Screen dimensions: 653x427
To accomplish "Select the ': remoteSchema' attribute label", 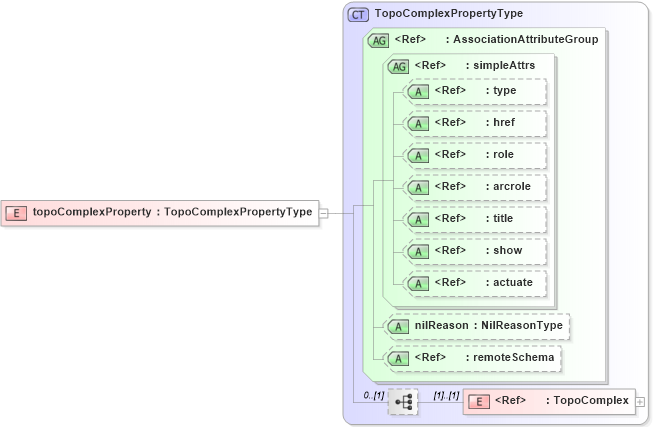I will (510, 357).
